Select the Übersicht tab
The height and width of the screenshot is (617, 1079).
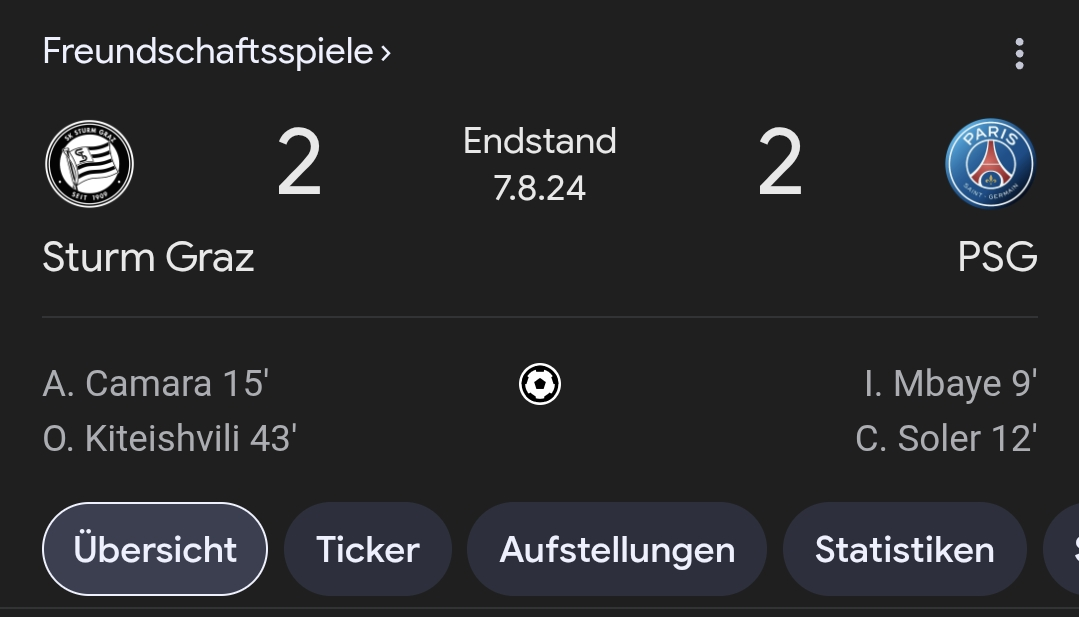click(x=155, y=549)
